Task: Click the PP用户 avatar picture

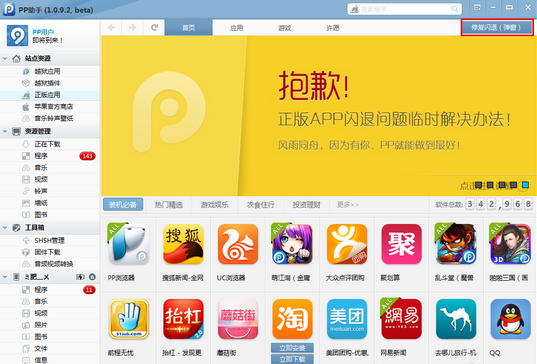Action: (17, 35)
